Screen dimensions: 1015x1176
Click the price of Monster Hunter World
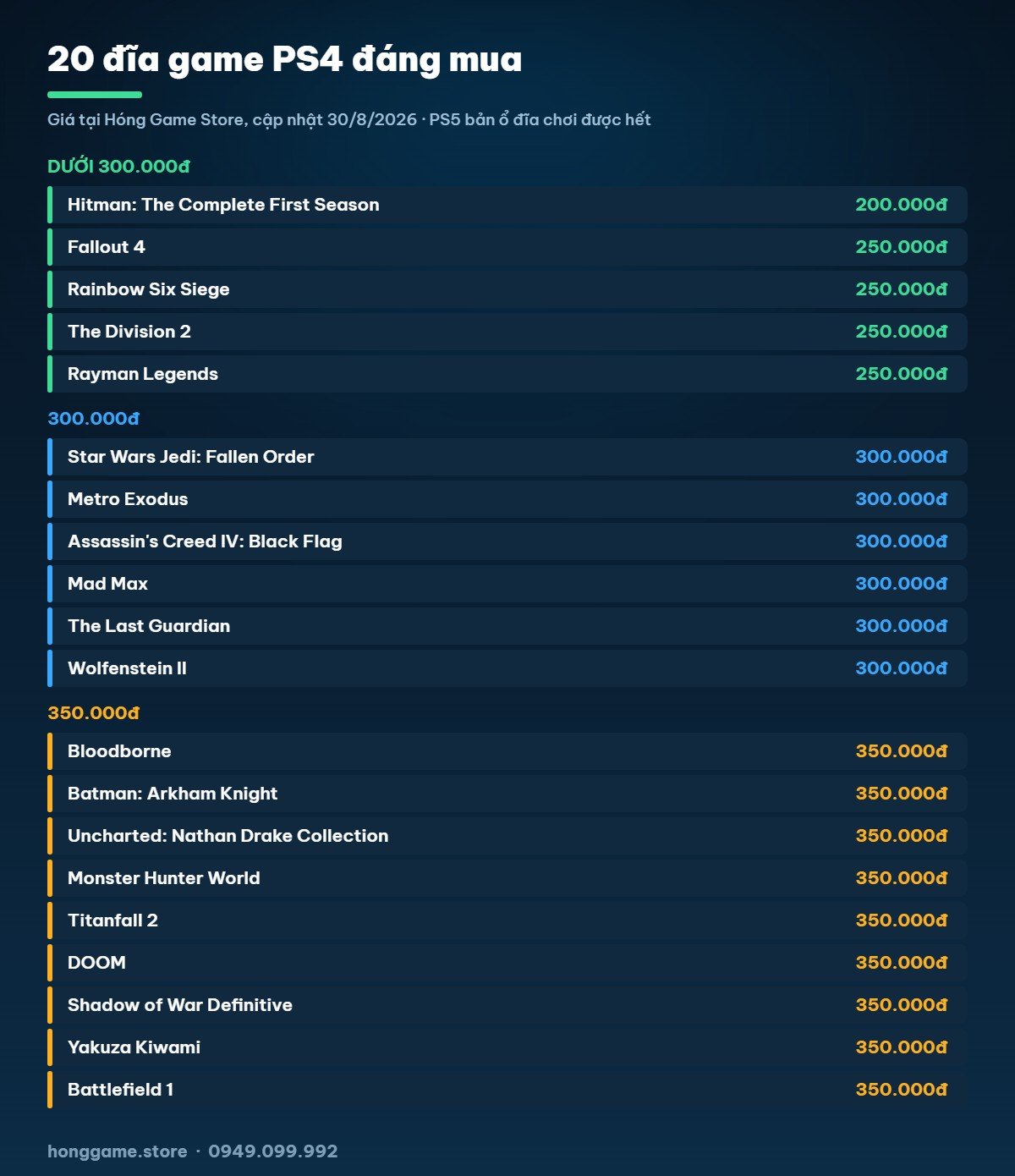point(901,878)
